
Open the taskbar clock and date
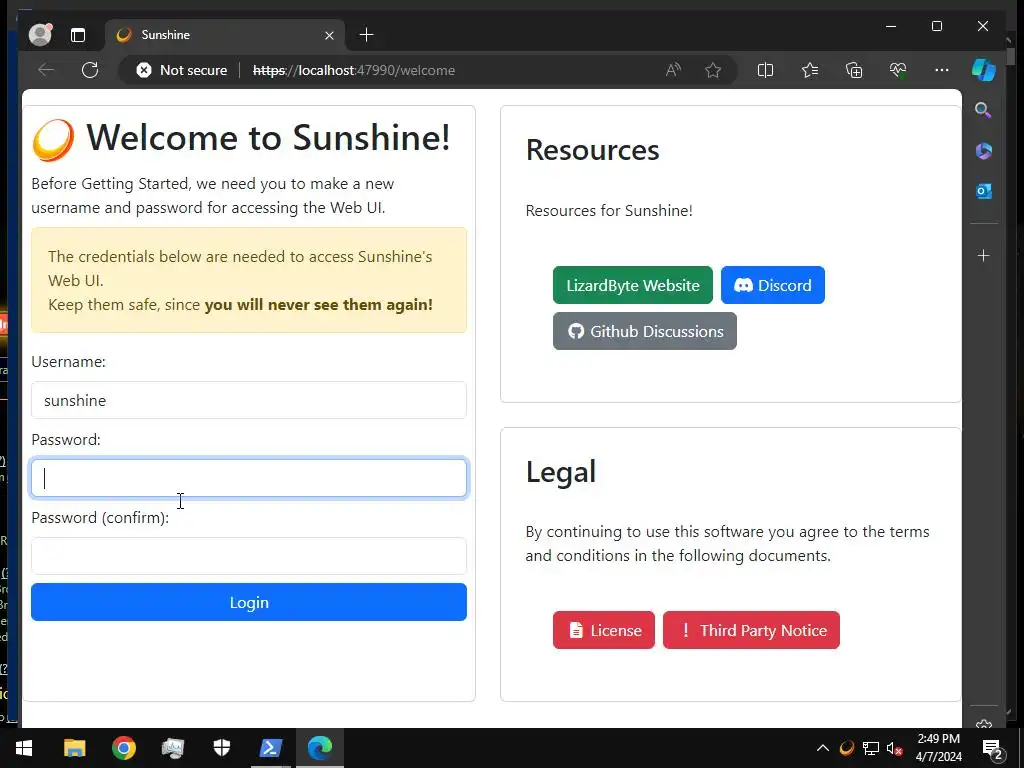(938, 748)
